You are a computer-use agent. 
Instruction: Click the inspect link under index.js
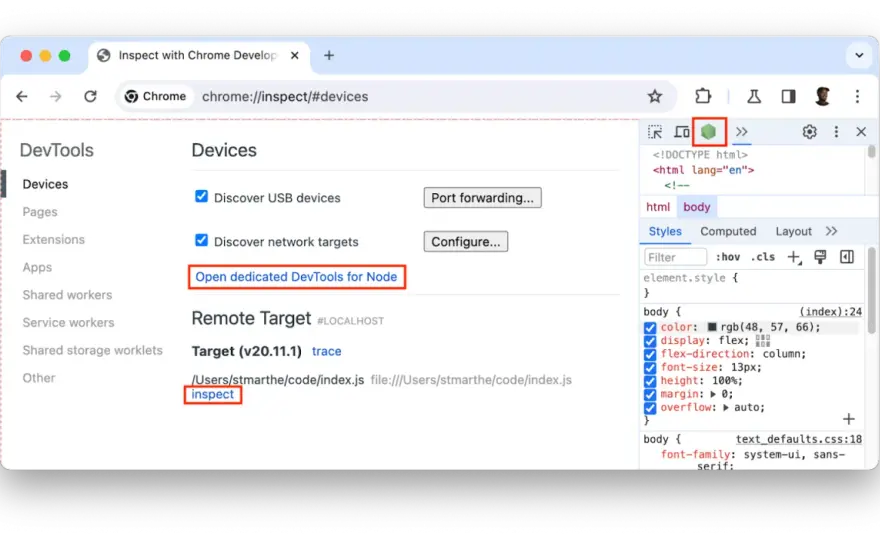click(213, 395)
